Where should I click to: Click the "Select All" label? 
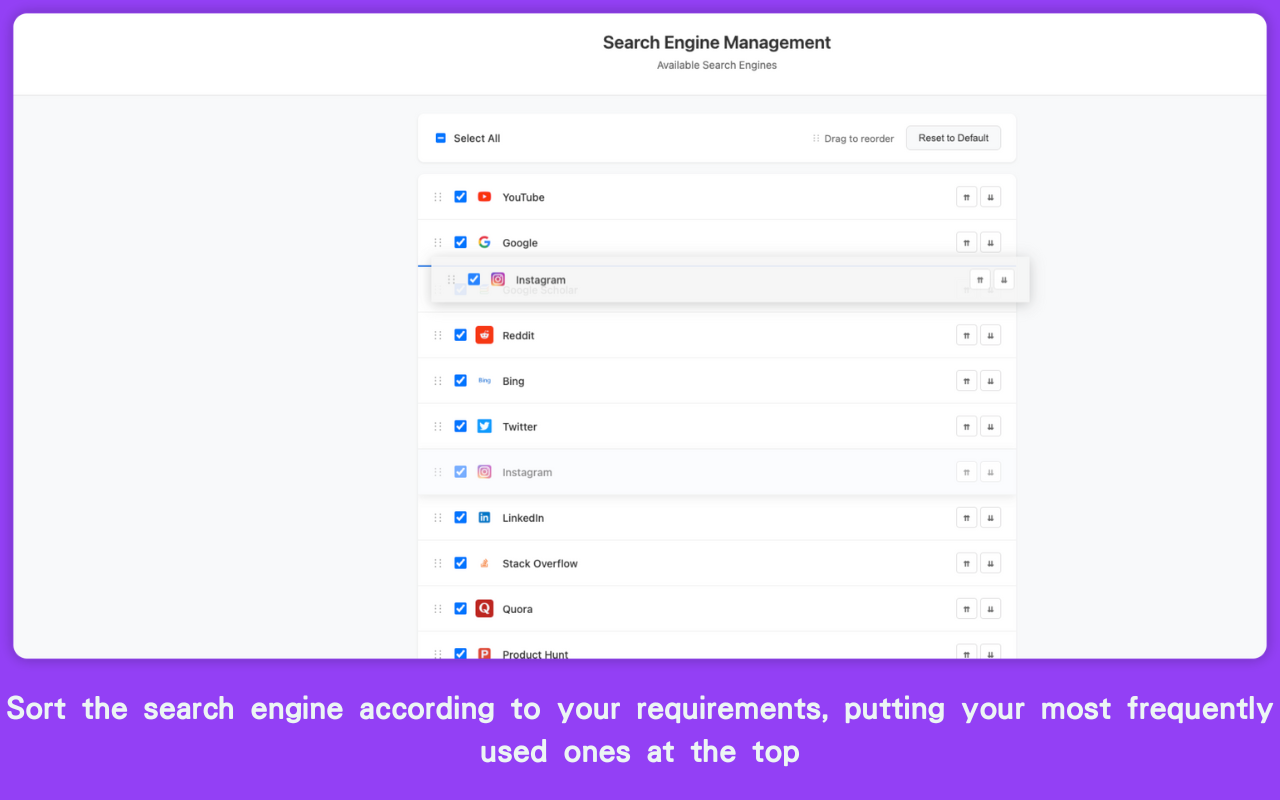tap(477, 139)
